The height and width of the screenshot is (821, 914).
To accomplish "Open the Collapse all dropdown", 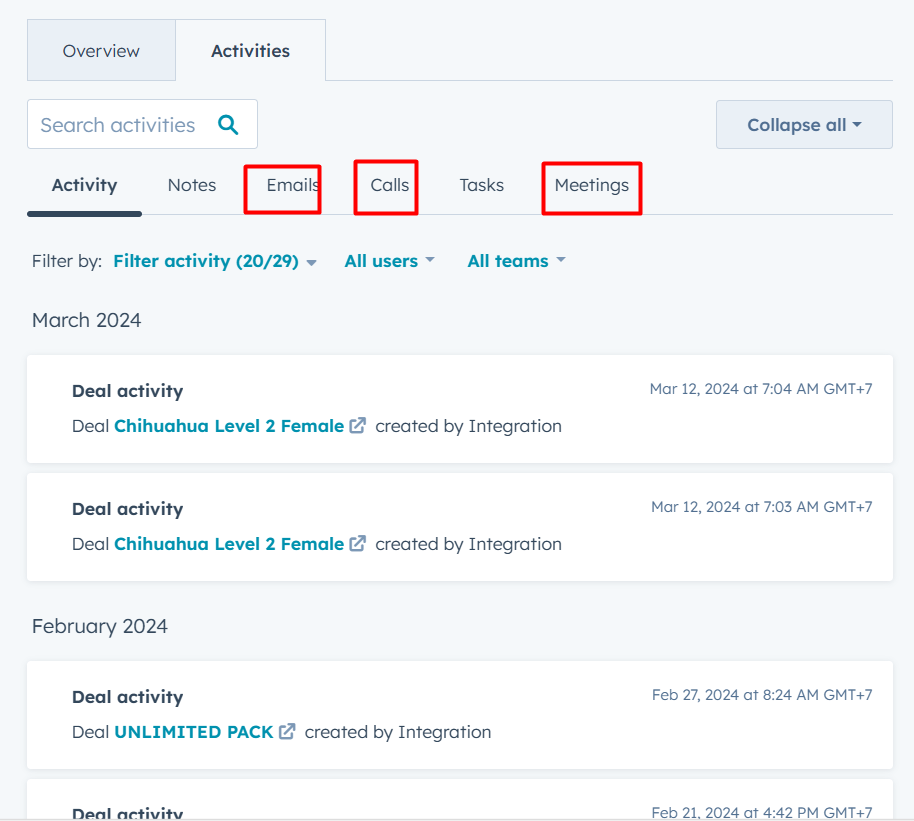I will point(804,125).
